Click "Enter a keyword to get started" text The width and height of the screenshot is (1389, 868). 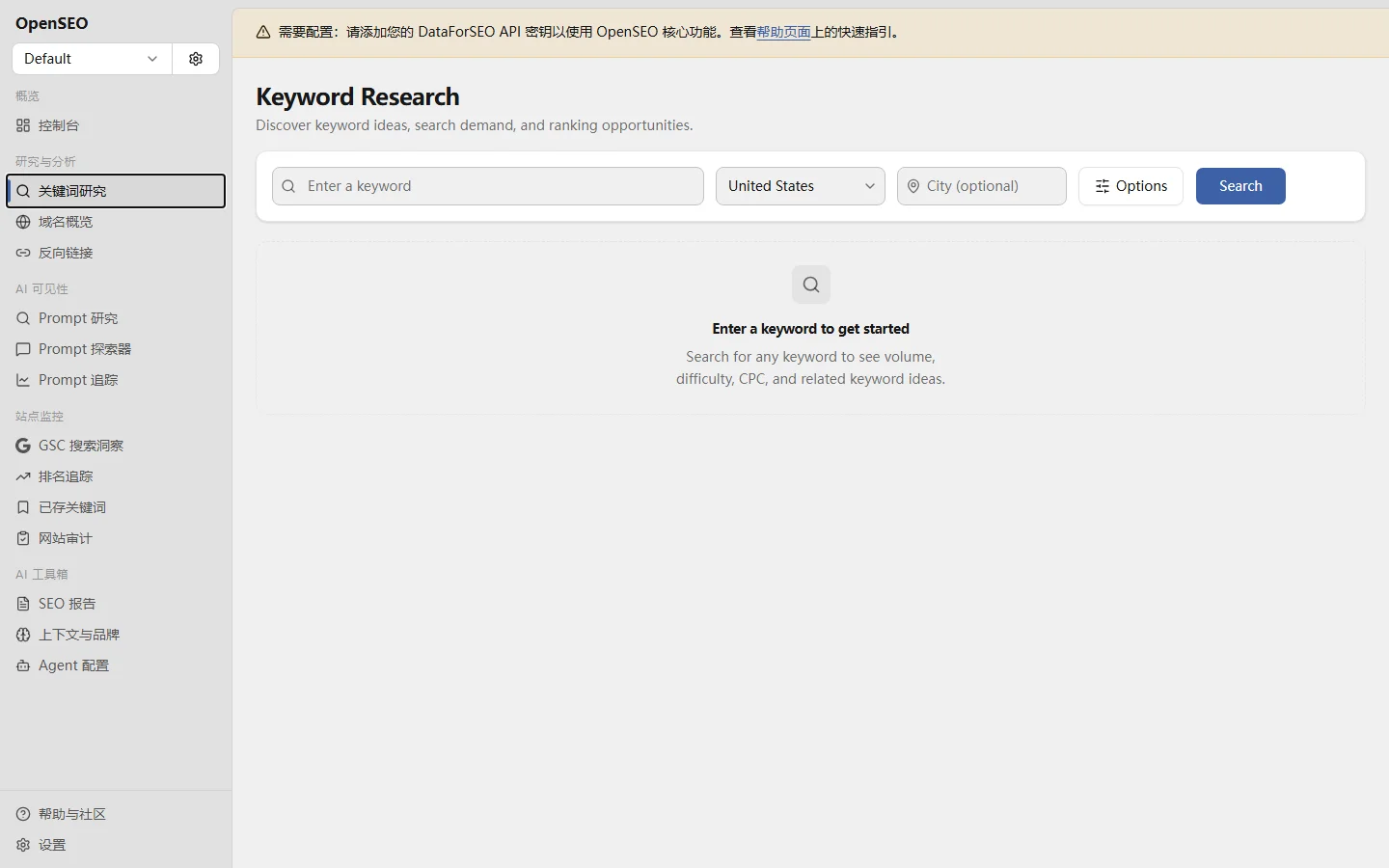pos(811,329)
